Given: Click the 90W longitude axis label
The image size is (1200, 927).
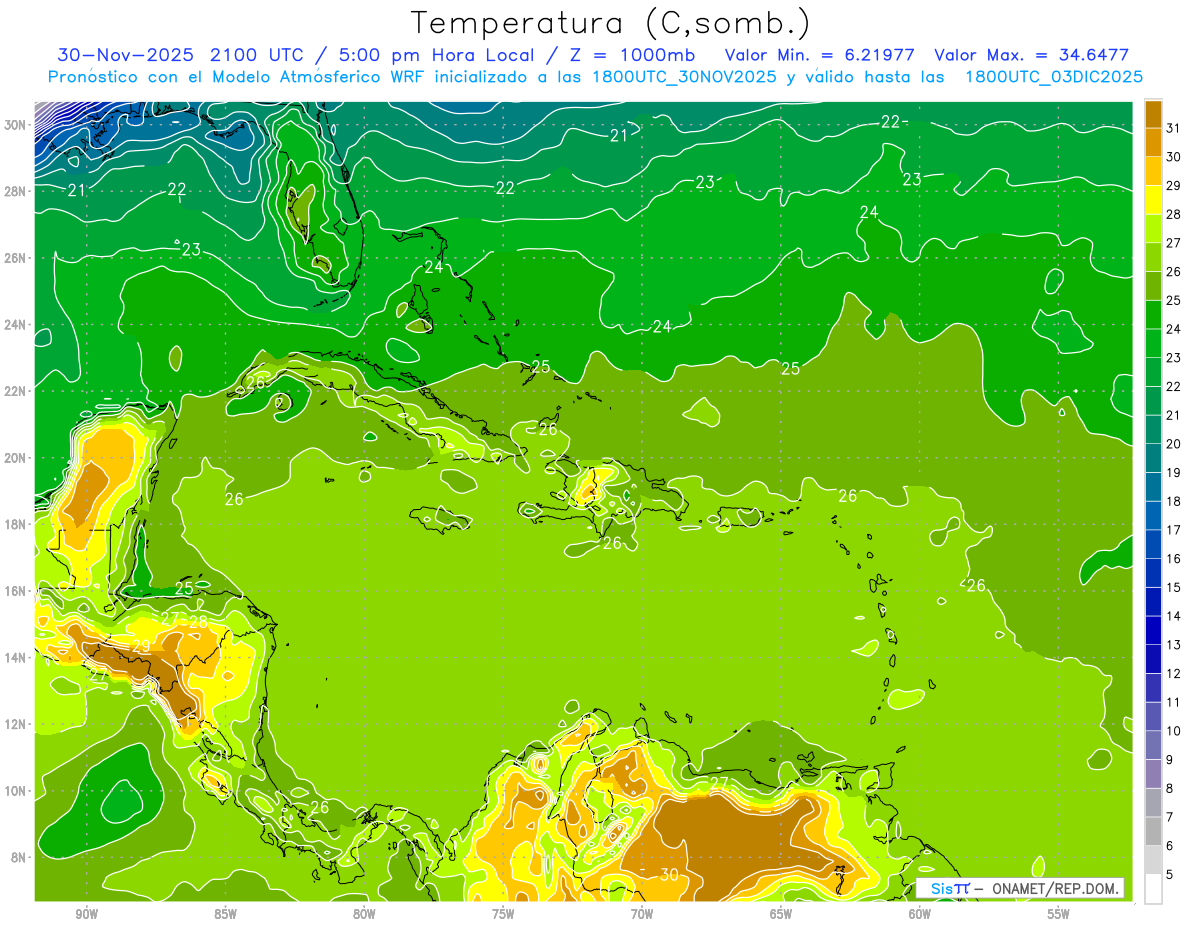Looking at the screenshot, I should click(87, 914).
